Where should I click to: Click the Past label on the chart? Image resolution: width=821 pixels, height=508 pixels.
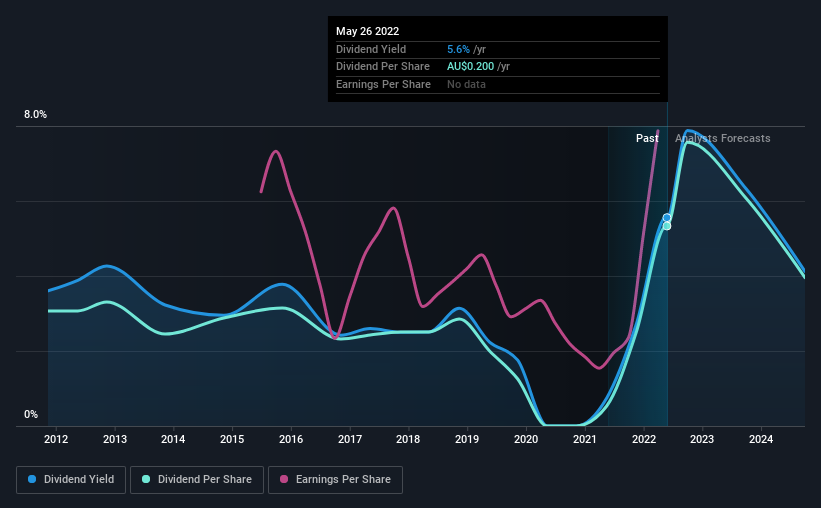[x=647, y=138]
